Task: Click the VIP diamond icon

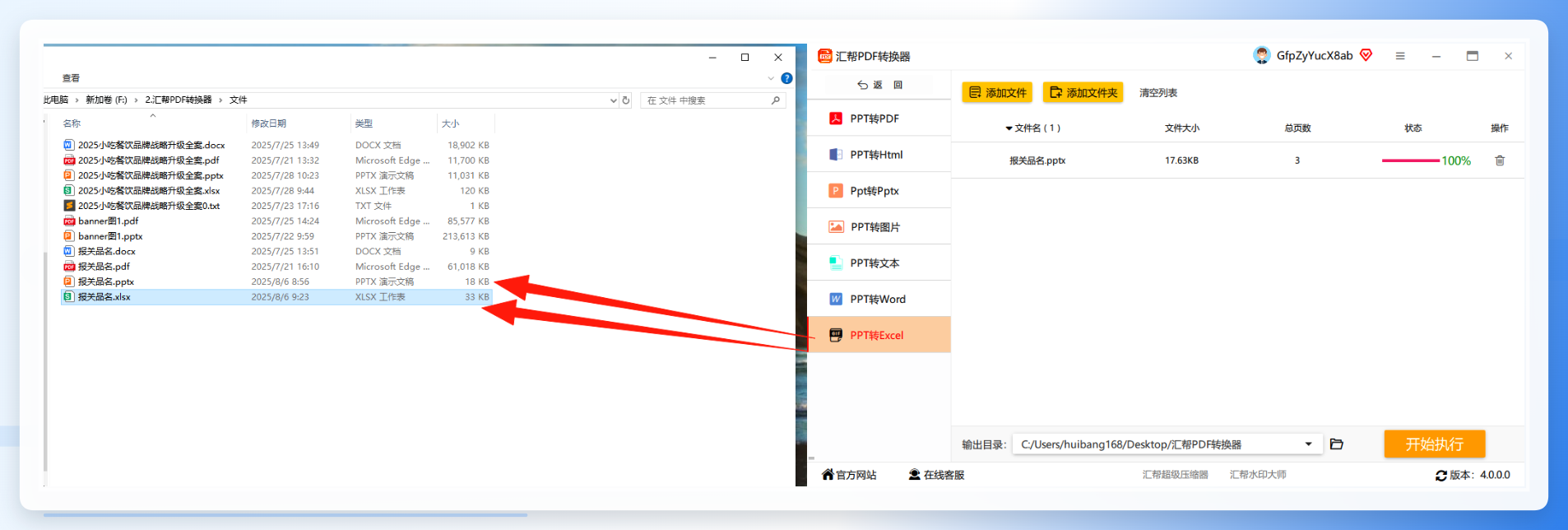Action: click(x=1366, y=55)
